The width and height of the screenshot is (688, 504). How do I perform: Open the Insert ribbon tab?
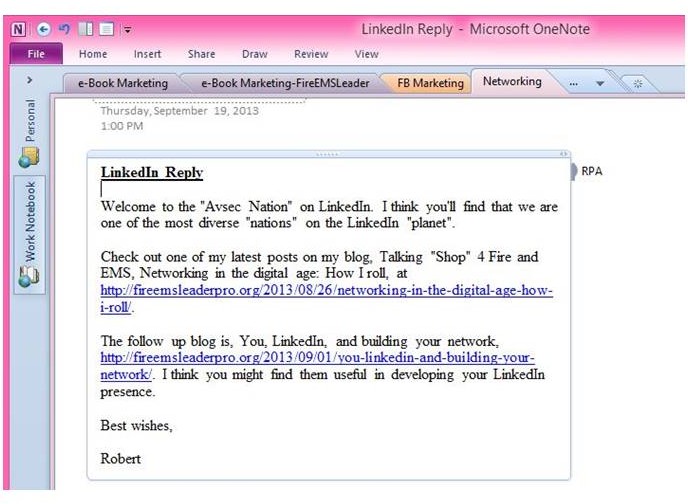coord(147,54)
